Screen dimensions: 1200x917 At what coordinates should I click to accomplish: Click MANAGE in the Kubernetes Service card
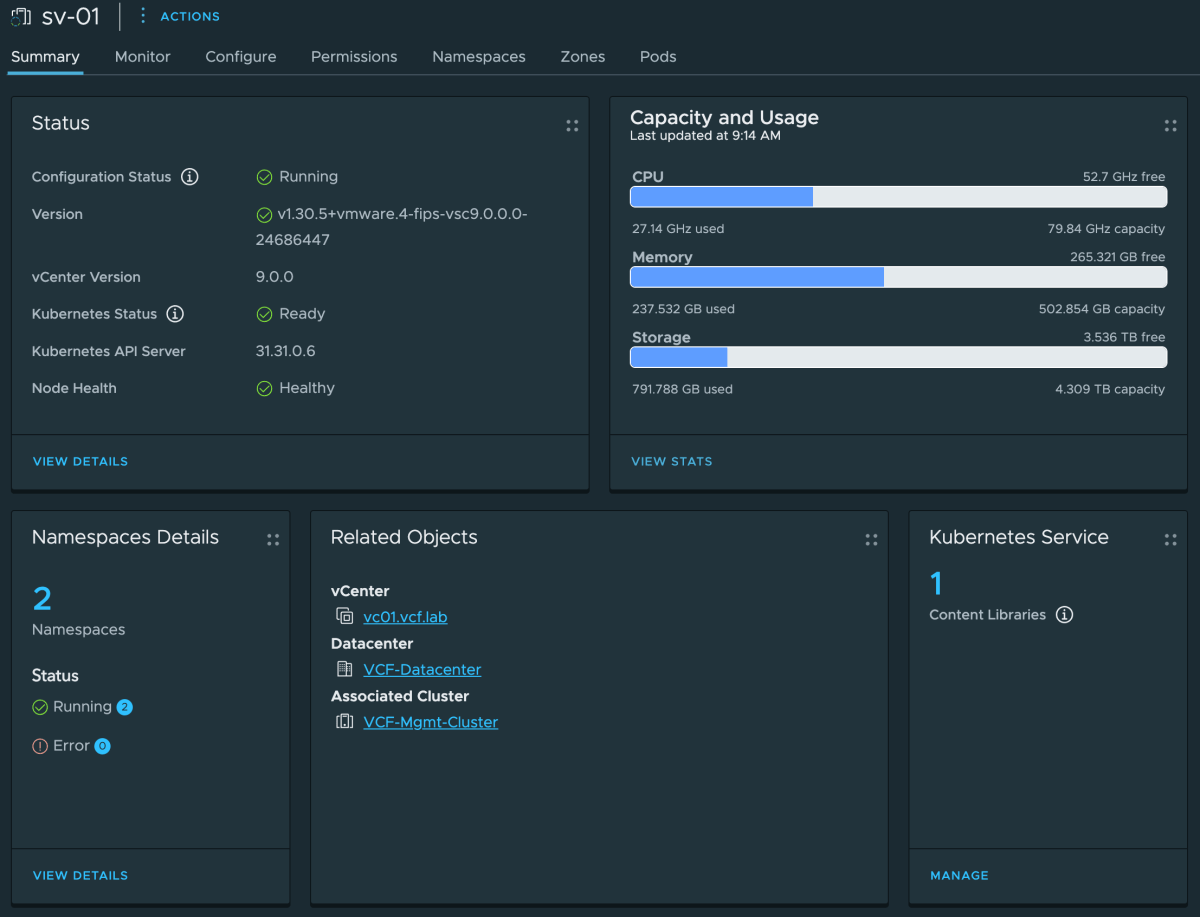(959, 875)
